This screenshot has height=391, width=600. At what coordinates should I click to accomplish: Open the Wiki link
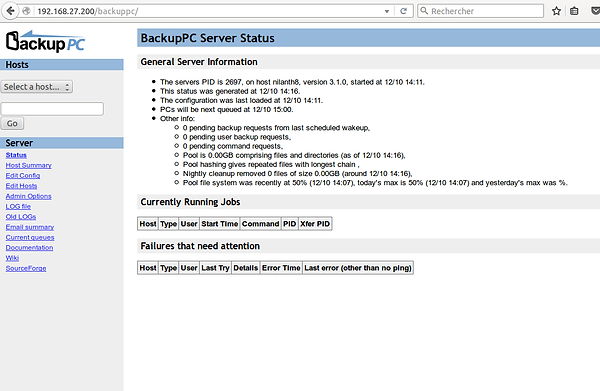click(x=12, y=258)
